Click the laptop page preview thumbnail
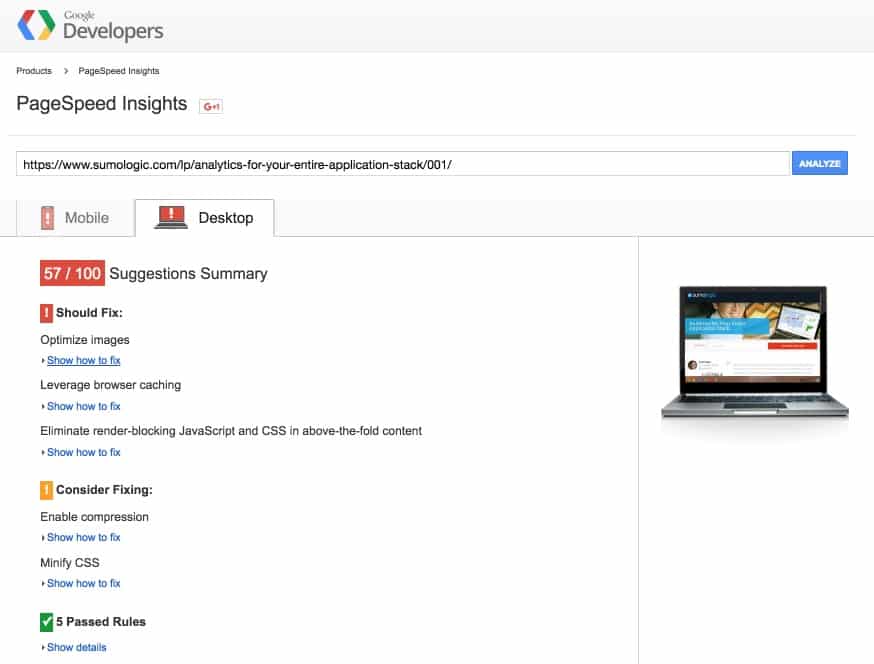Viewport: 874px width, 664px height. [755, 353]
